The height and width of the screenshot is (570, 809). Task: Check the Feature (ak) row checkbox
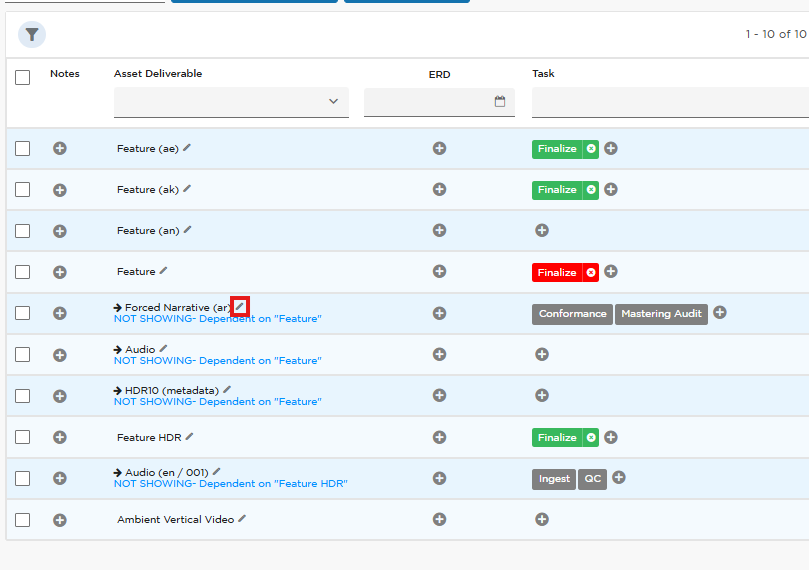point(22,189)
